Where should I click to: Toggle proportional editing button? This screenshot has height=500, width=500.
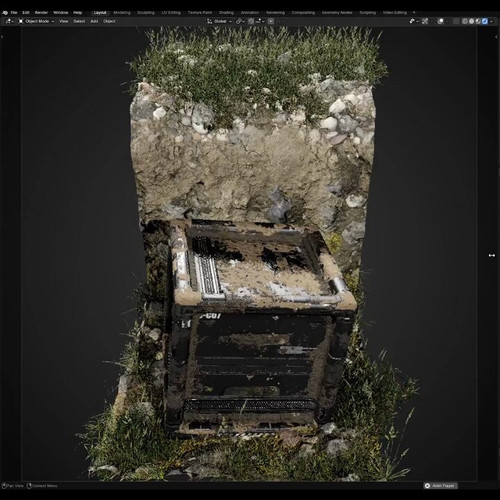click(x=271, y=21)
